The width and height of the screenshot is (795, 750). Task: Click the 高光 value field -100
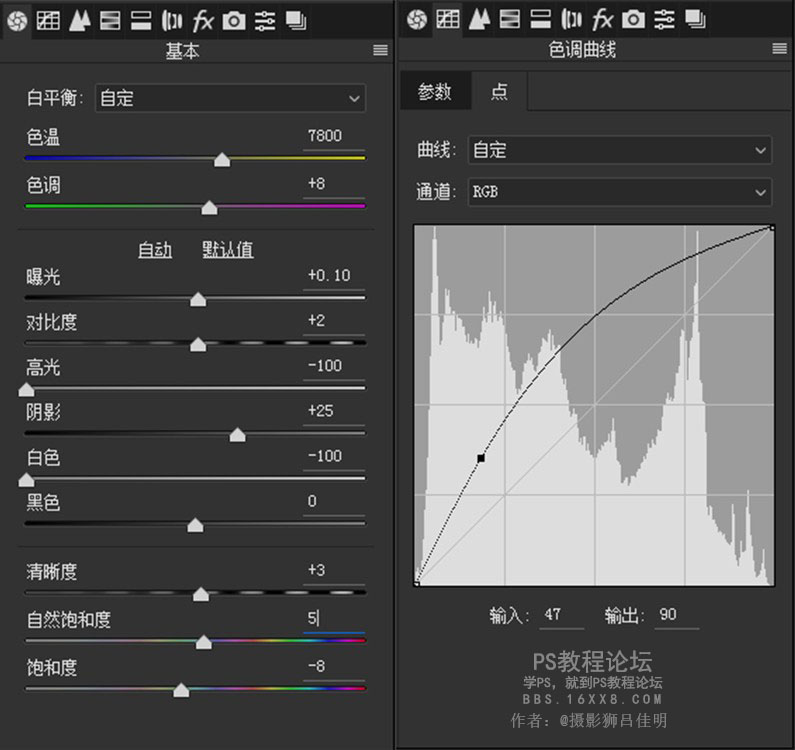tap(334, 366)
